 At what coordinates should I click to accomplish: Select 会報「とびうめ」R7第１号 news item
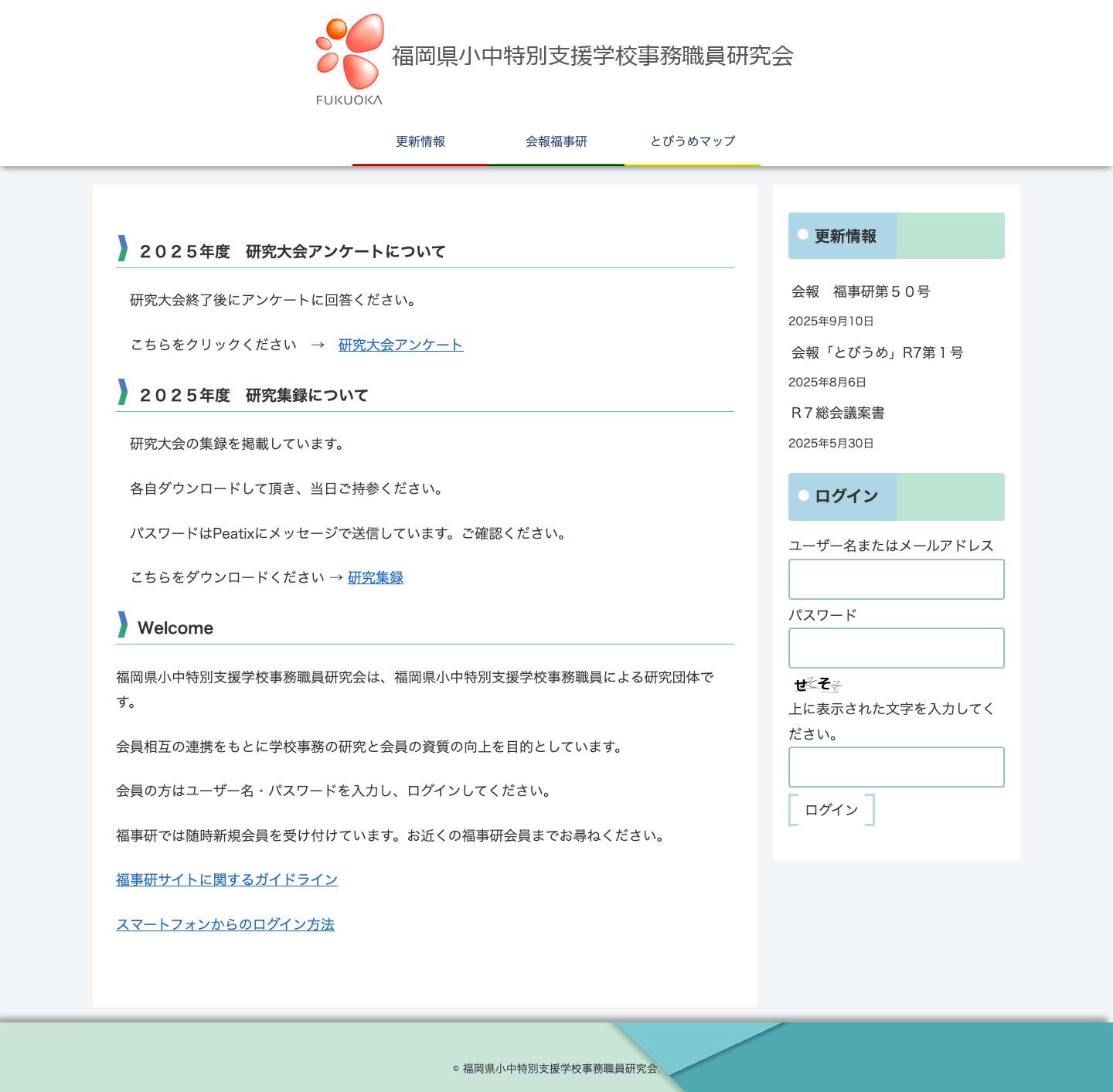click(x=877, y=353)
